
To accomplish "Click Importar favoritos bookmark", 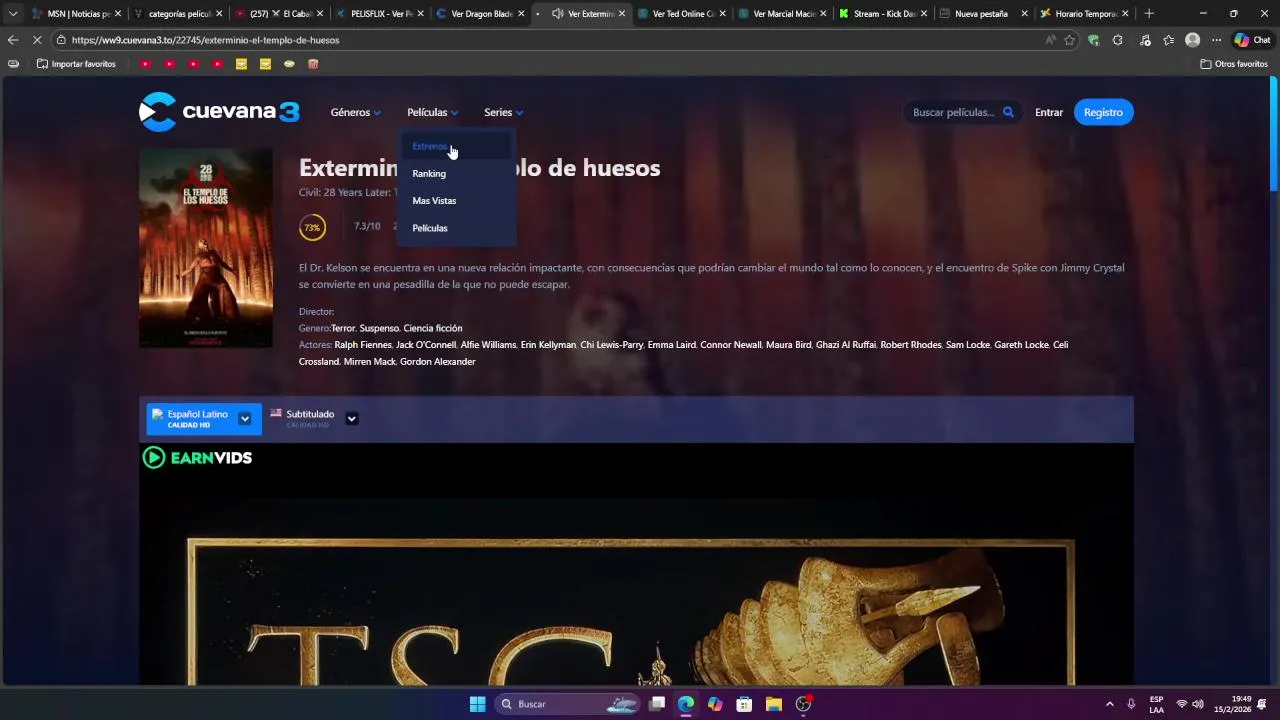I will click(76, 64).
